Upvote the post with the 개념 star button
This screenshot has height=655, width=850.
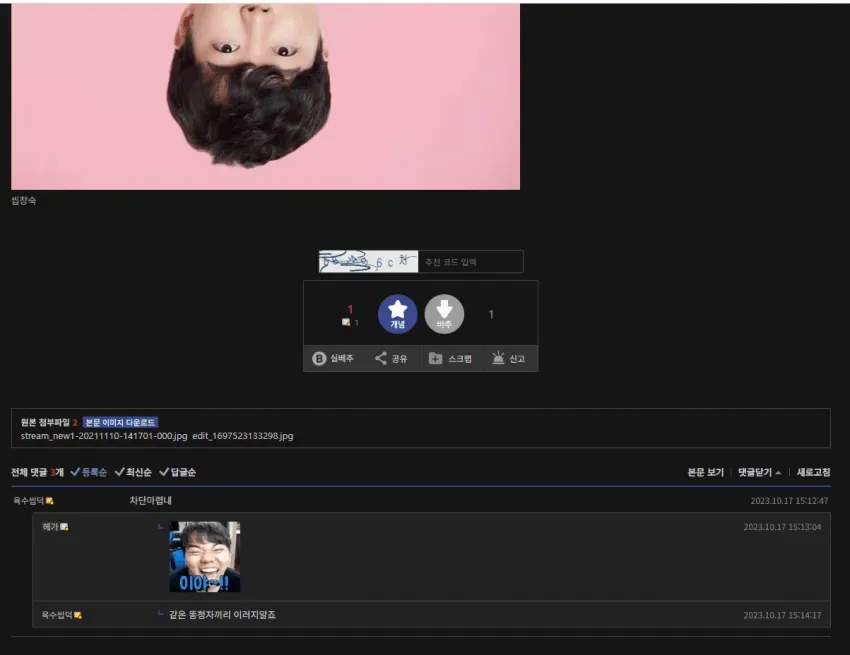(x=397, y=314)
